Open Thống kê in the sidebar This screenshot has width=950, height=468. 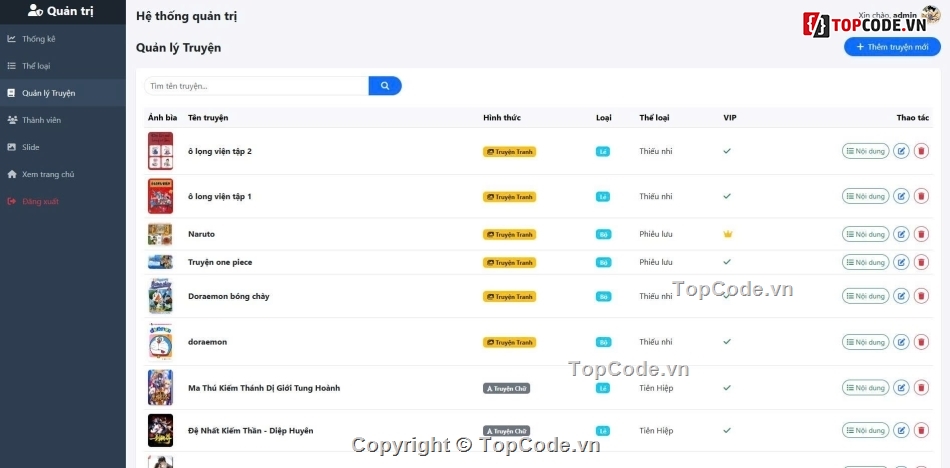coord(39,39)
